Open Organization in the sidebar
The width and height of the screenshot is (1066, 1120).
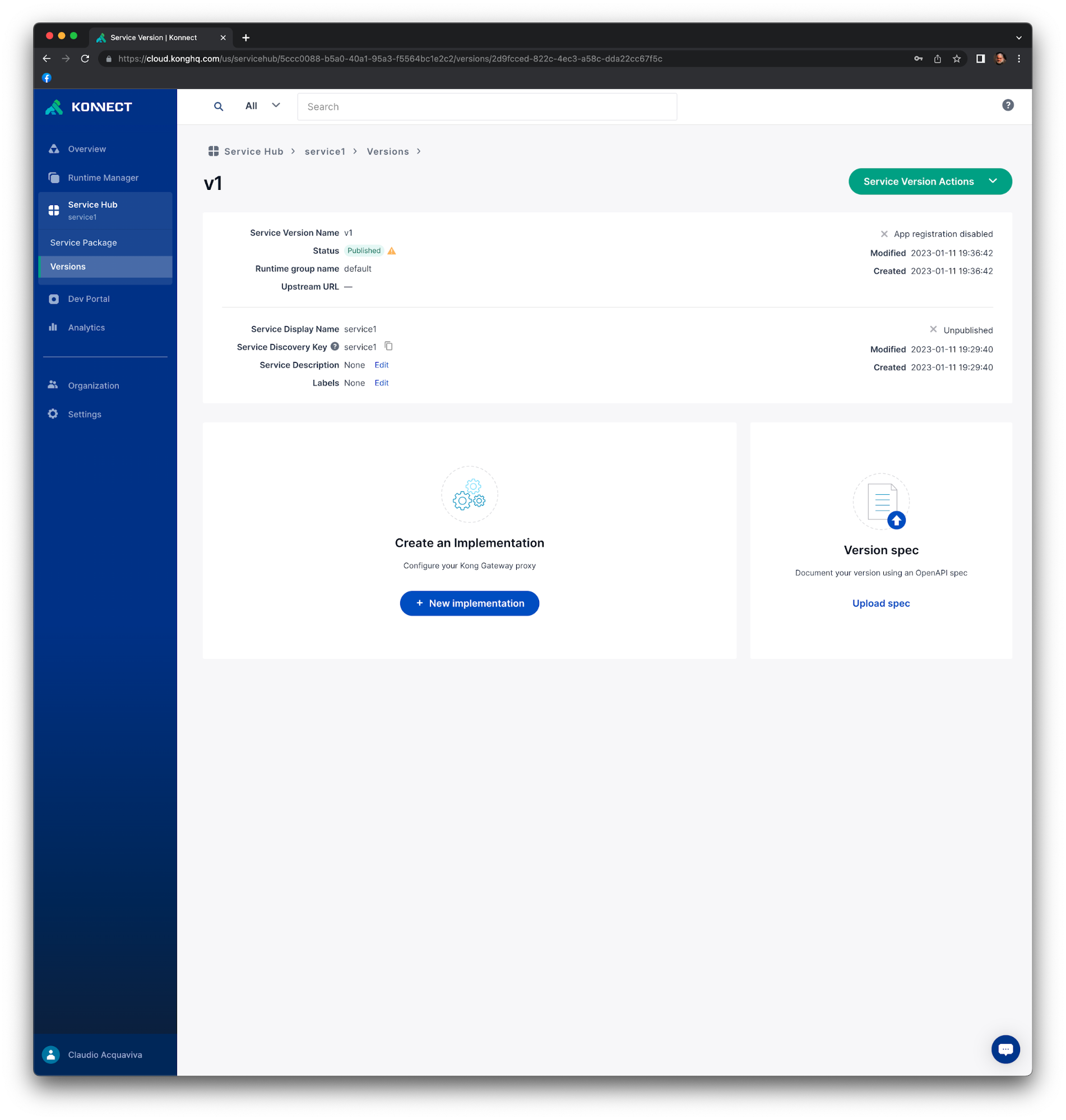[x=93, y=385]
